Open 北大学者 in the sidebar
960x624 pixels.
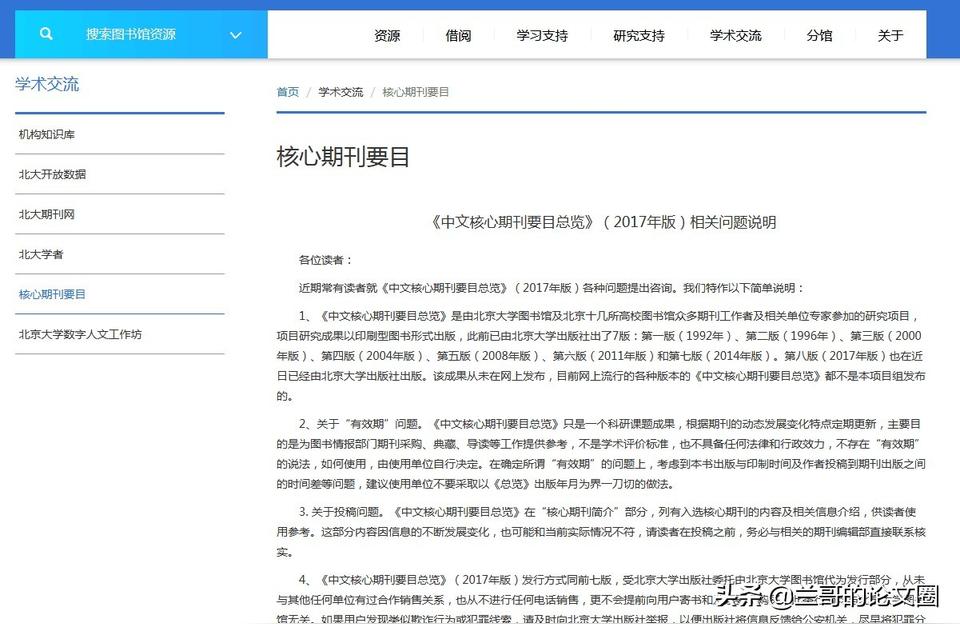point(119,254)
